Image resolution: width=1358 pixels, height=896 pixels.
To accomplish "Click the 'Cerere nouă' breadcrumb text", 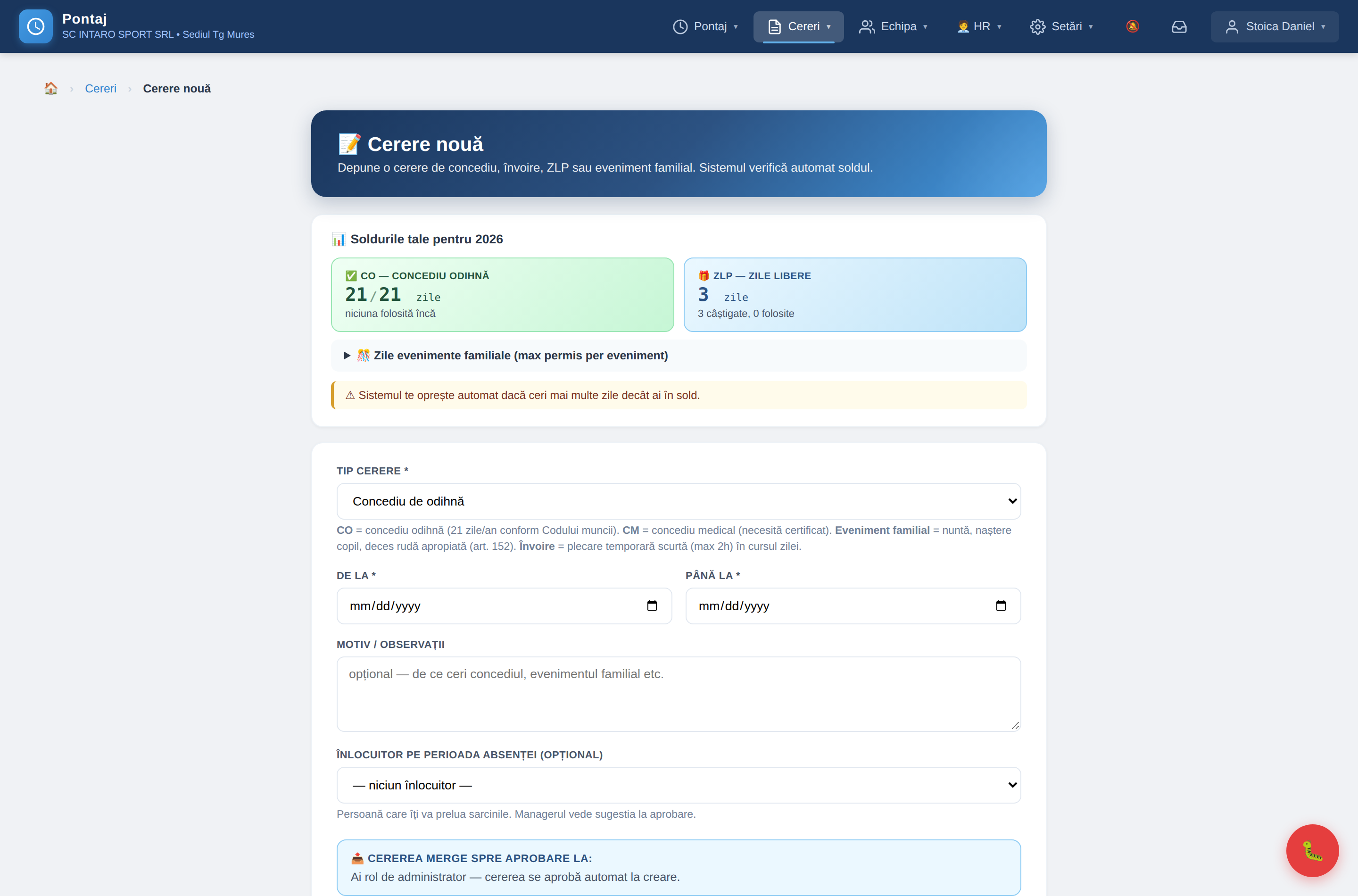I will [176, 89].
